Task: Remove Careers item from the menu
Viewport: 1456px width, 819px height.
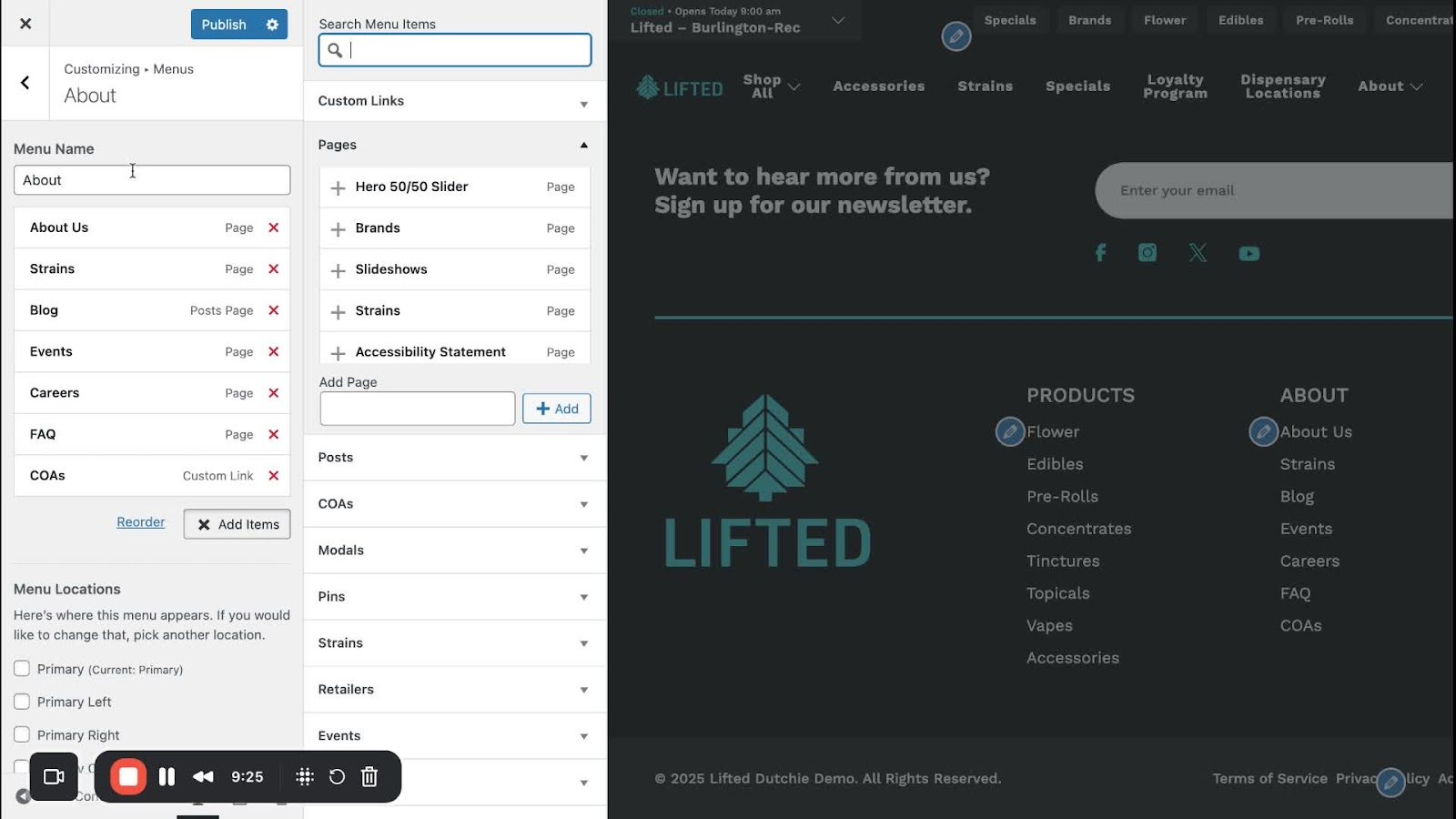Action: (273, 393)
